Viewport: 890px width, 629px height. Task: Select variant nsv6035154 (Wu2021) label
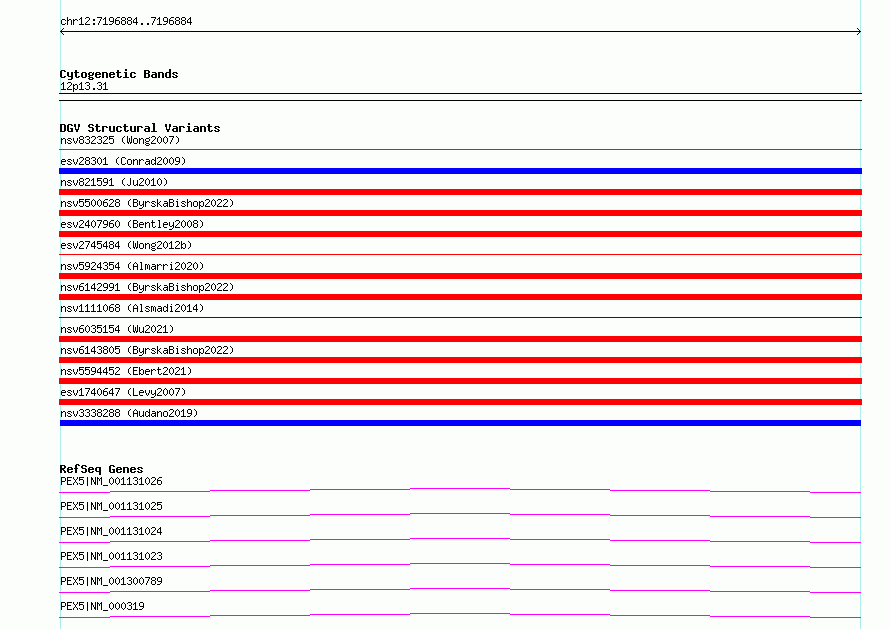point(117,329)
